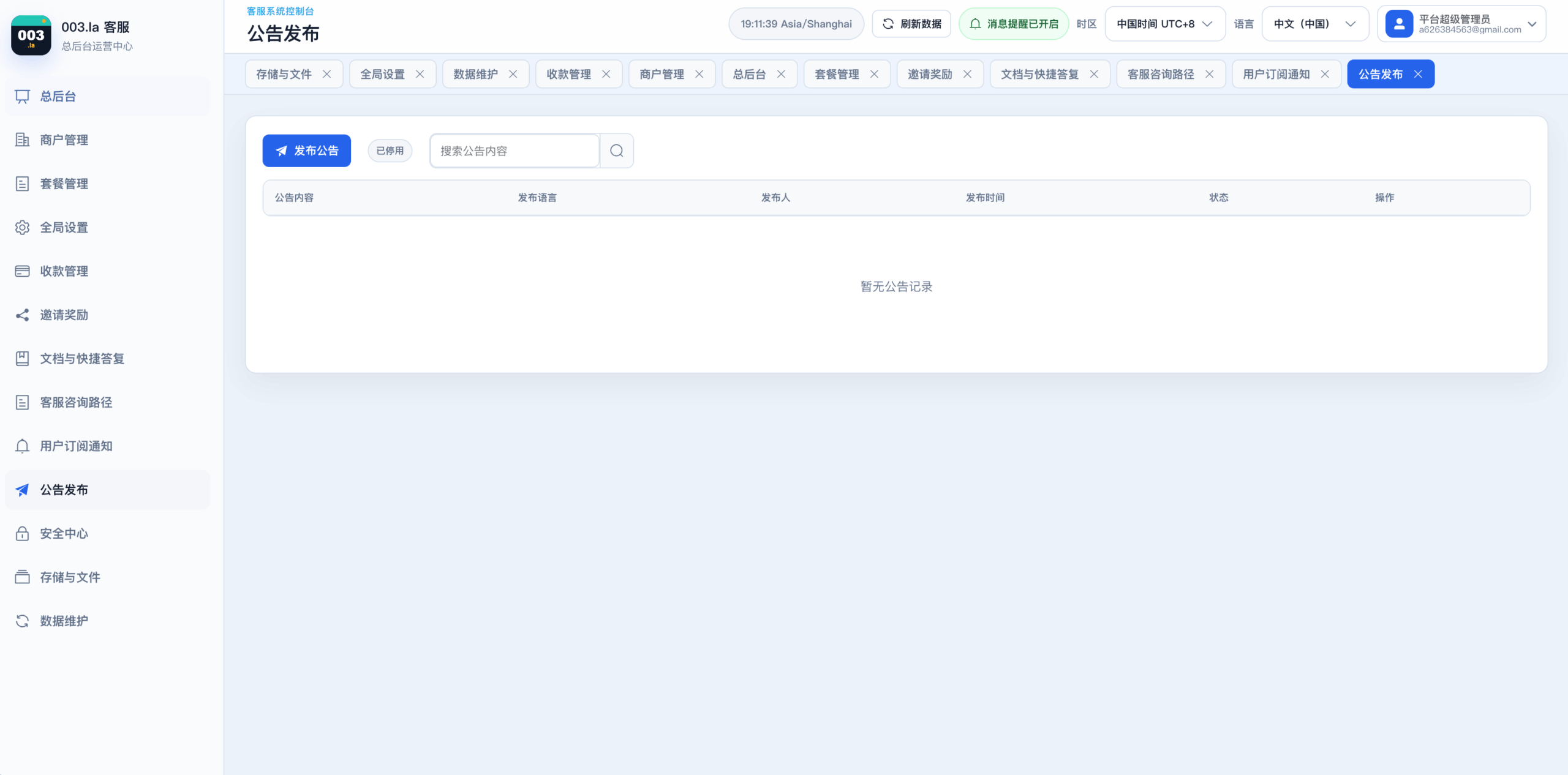
Task: Click the 状态 column header
Action: coord(1219,198)
